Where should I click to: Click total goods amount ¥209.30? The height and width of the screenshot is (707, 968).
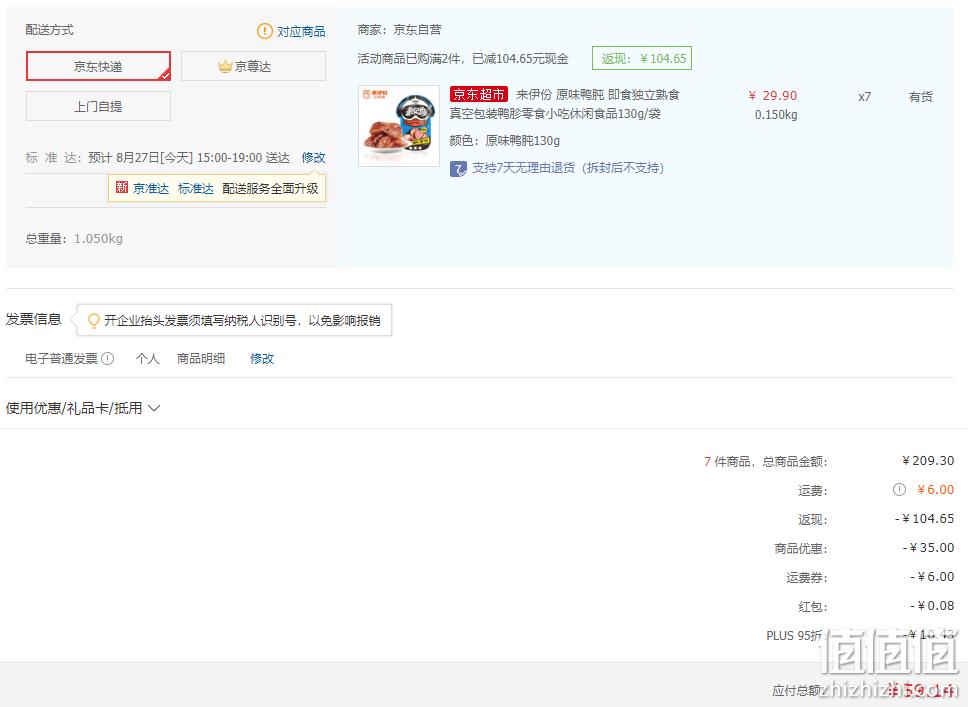(928, 461)
